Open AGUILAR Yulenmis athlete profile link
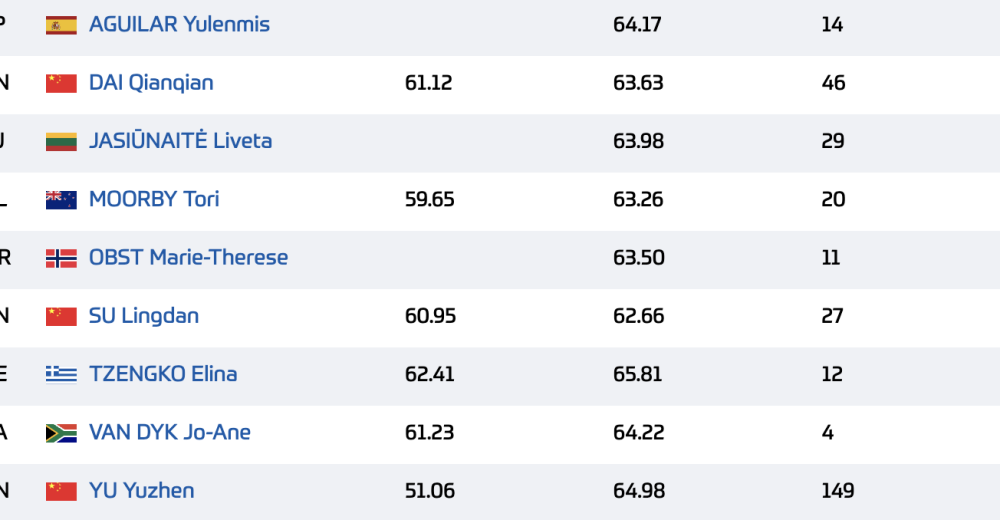The height and width of the screenshot is (520, 1000). point(179,24)
